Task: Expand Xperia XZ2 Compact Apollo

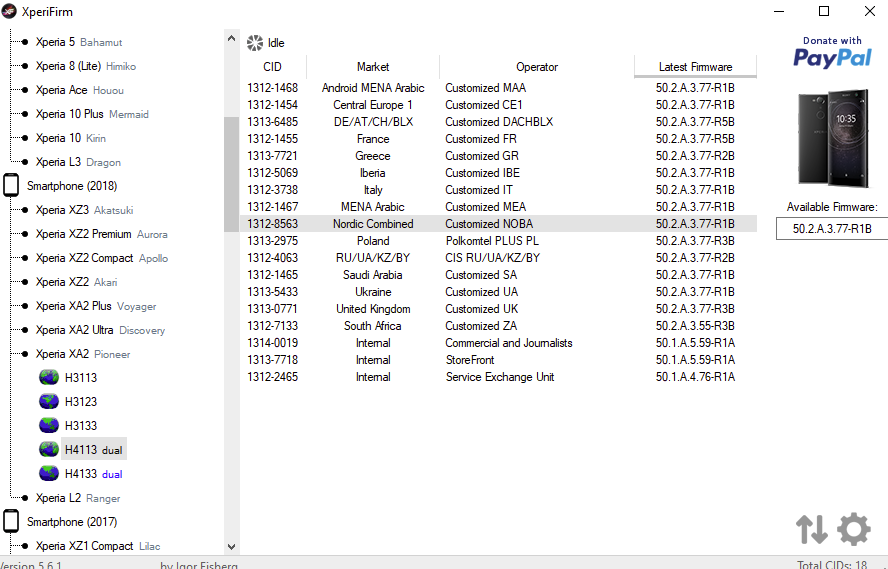Action: pos(101,258)
